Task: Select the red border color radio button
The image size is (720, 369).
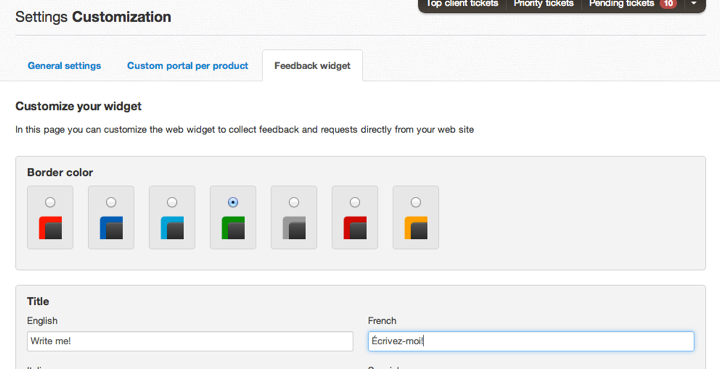Action: [x=50, y=202]
